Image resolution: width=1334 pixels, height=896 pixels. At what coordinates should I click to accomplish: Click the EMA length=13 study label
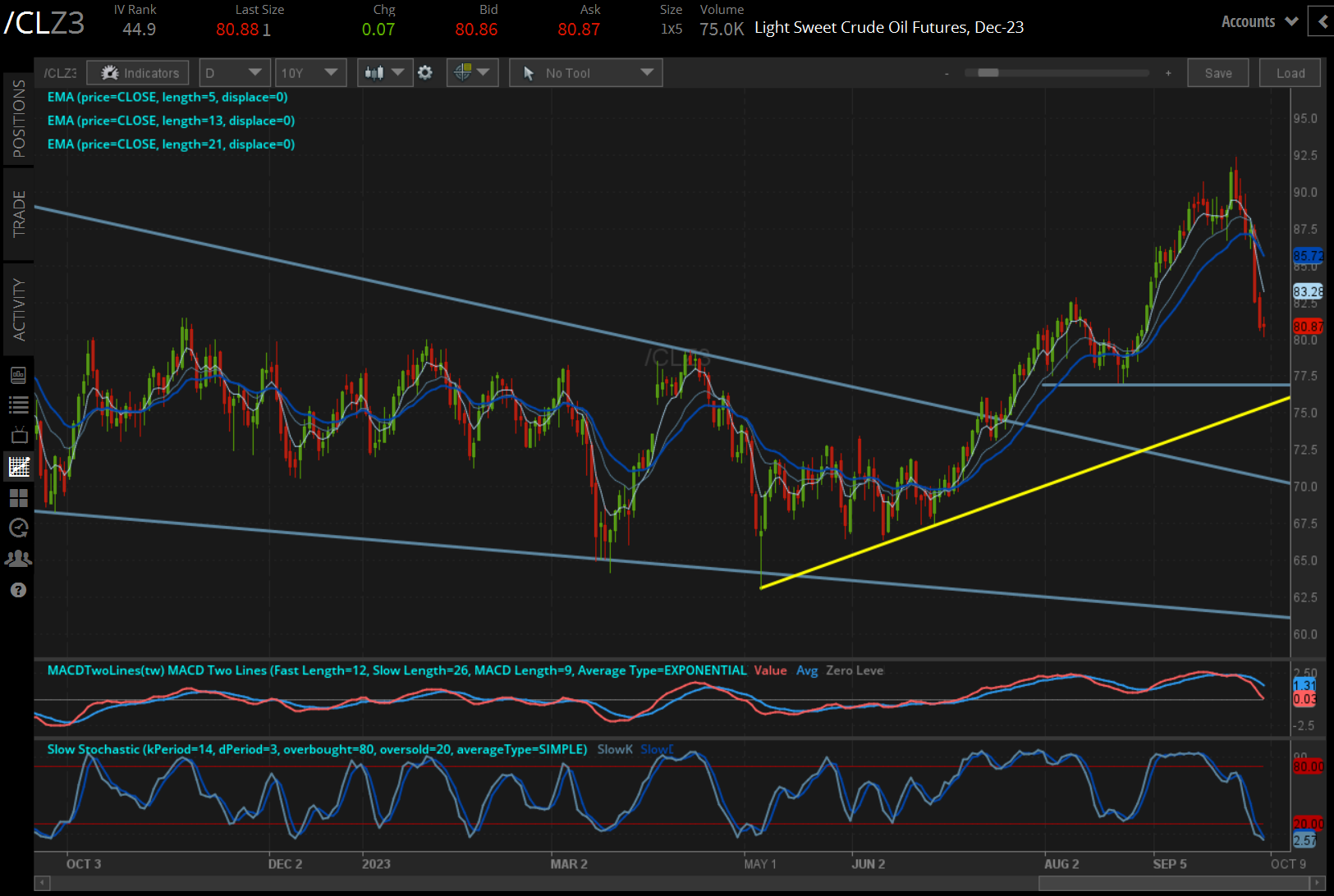171,121
